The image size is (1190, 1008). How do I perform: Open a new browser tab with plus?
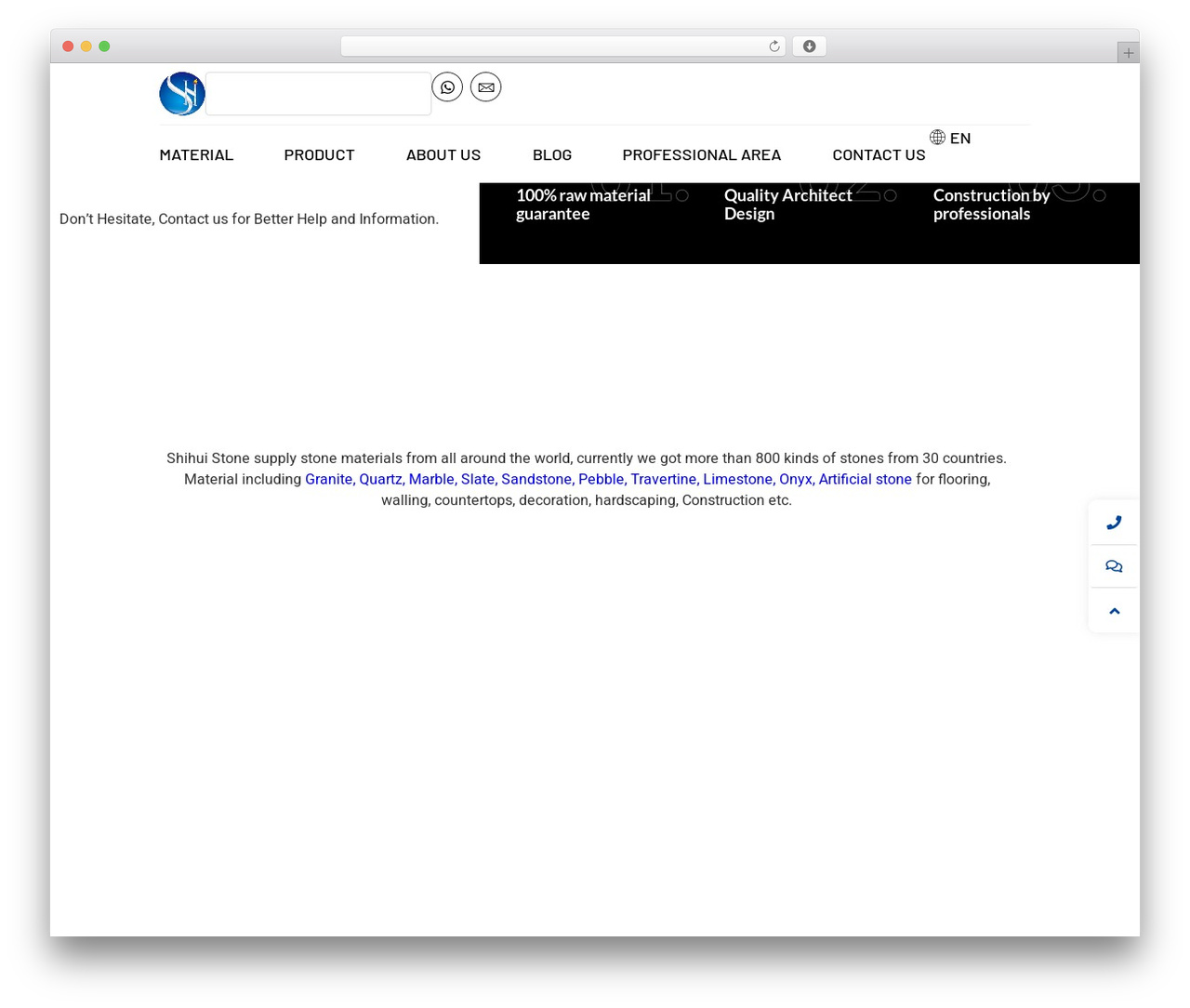(1128, 53)
